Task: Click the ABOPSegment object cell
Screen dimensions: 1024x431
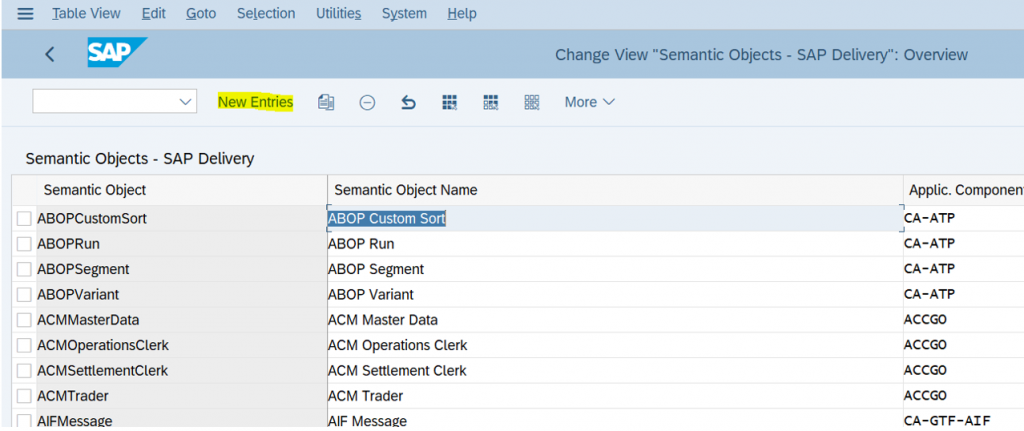Action: click(181, 270)
